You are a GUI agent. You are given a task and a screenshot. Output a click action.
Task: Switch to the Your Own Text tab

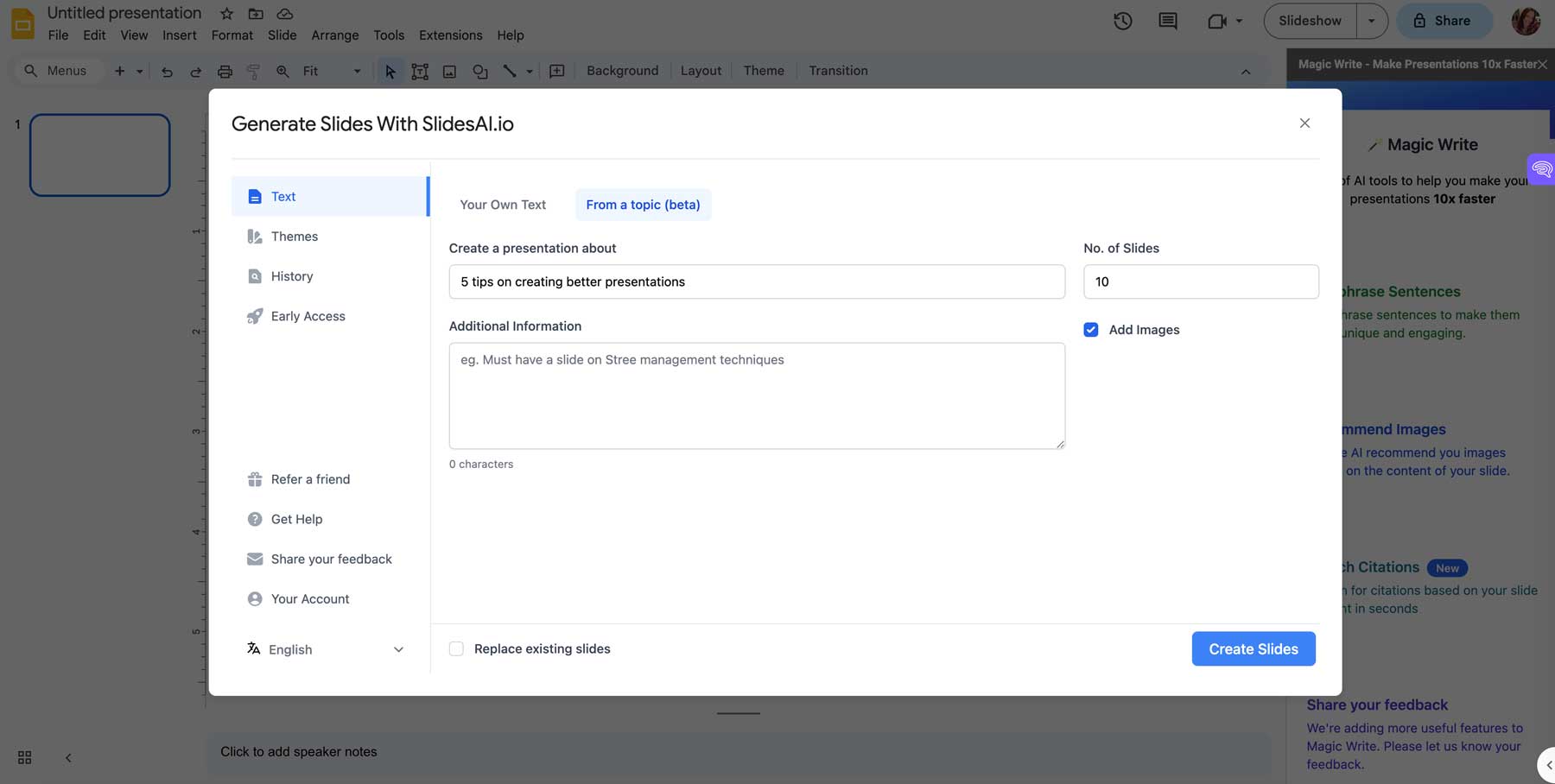click(503, 205)
